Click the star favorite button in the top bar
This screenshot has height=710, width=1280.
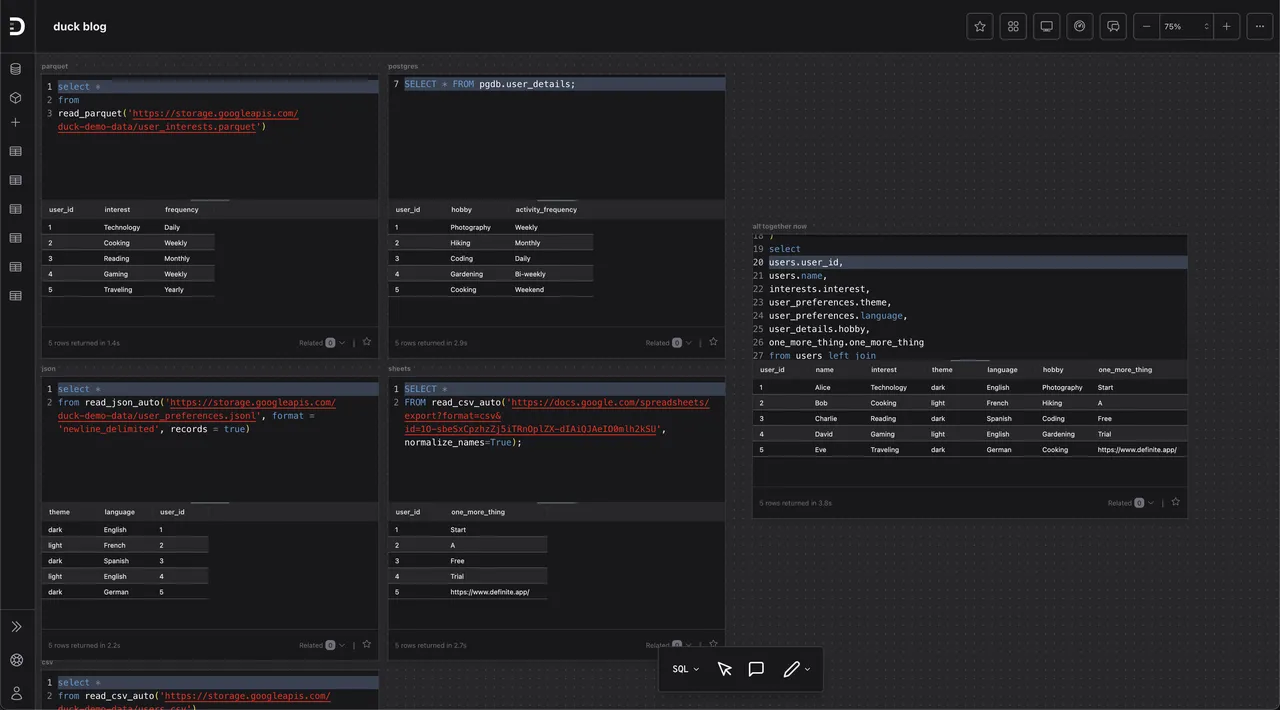[980, 27]
